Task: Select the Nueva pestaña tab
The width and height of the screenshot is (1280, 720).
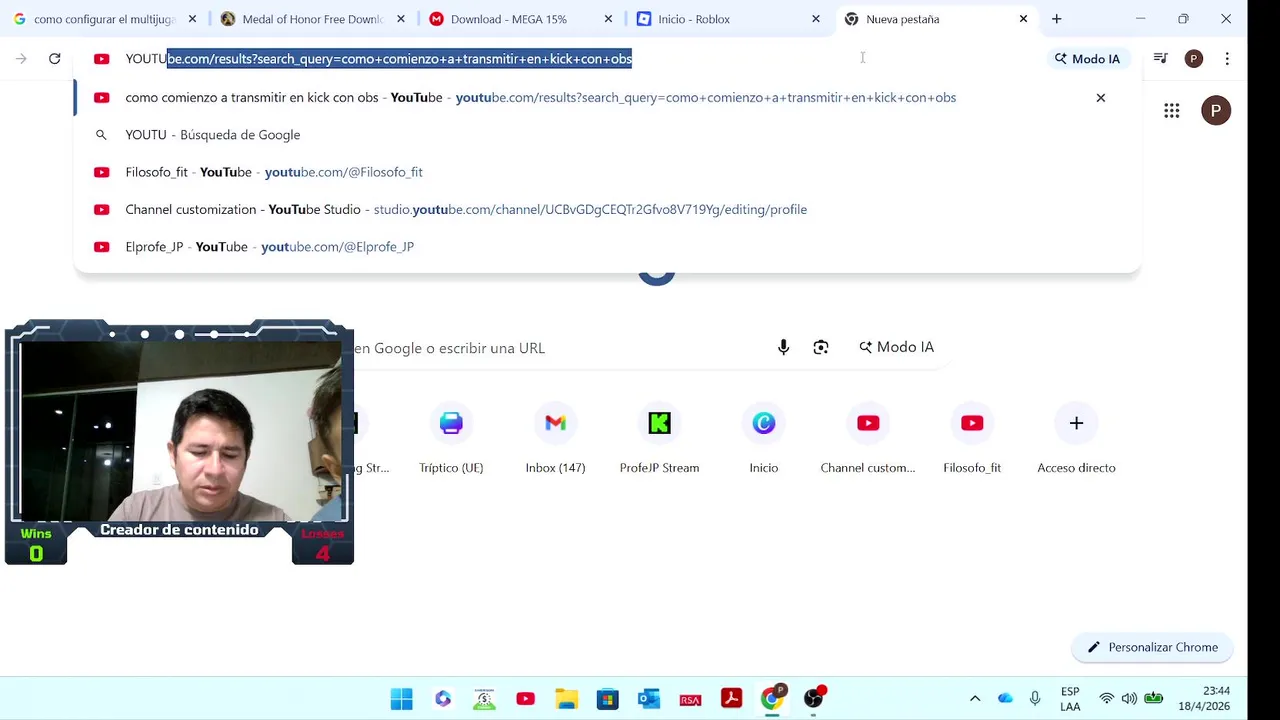Action: [x=936, y=19]
